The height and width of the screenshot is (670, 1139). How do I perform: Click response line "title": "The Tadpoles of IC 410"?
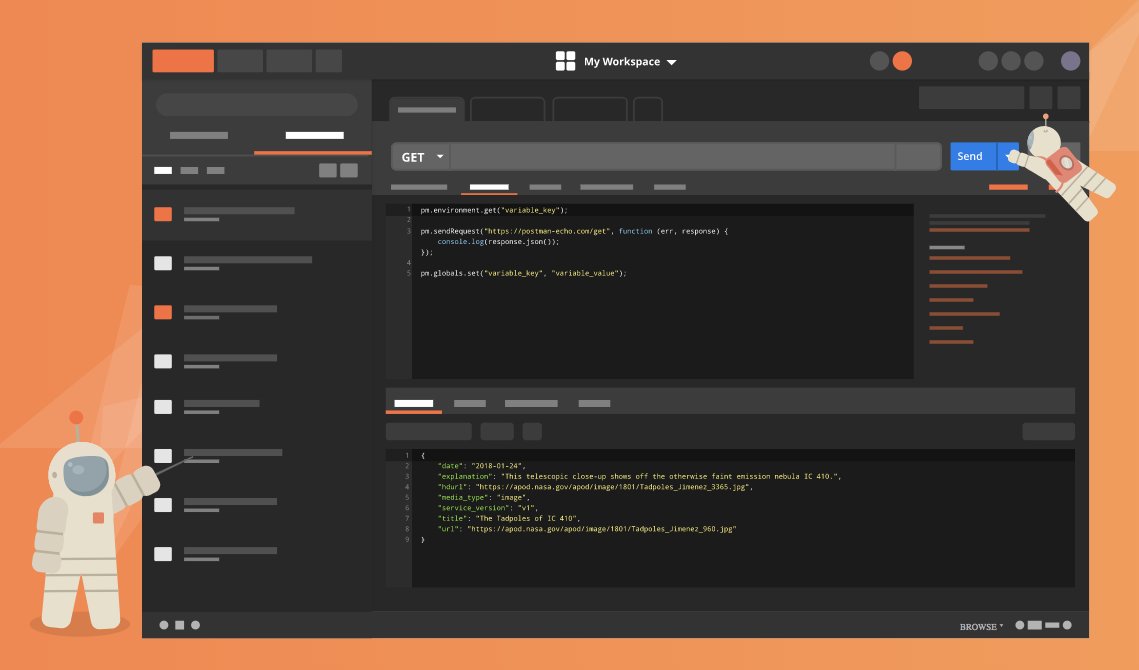coord(508,519)
